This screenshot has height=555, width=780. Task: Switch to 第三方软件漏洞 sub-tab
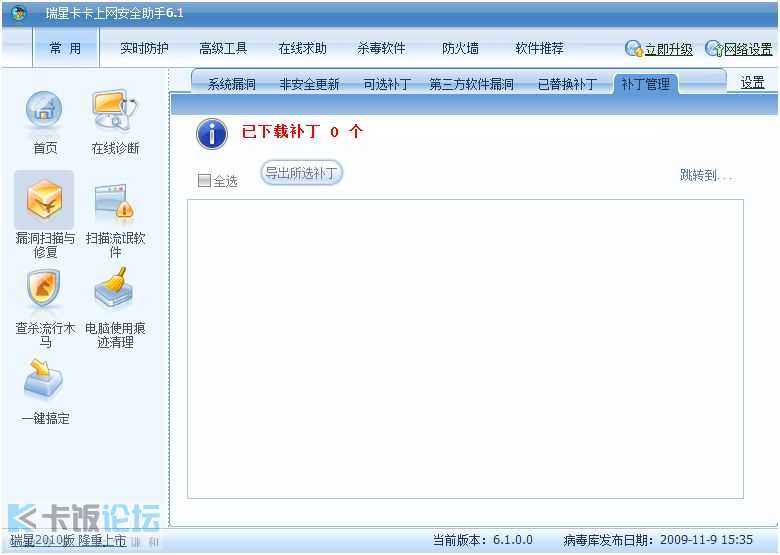(471, 84)
